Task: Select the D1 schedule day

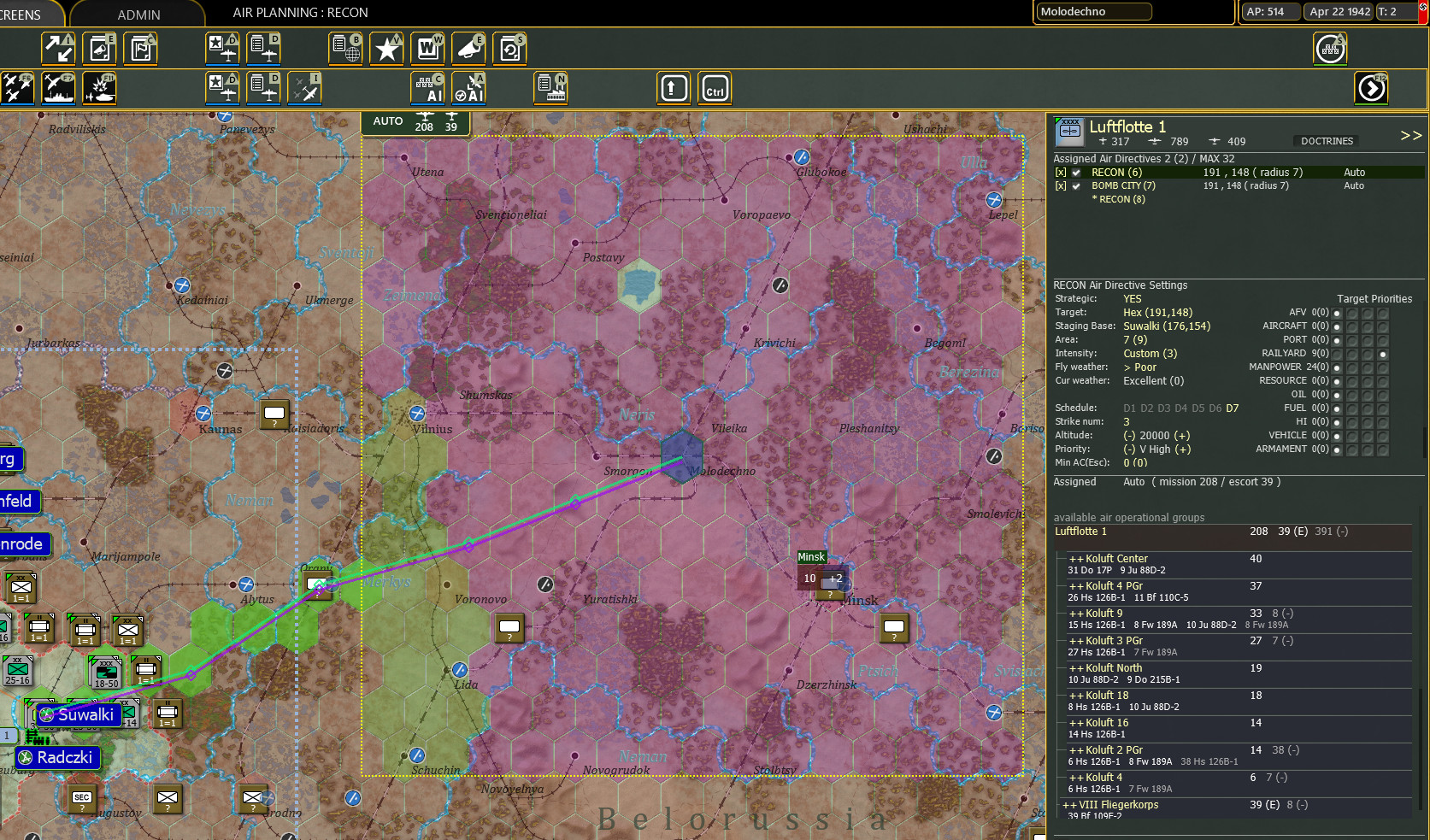Action: pyautogui.click(x=1130, y=408)
